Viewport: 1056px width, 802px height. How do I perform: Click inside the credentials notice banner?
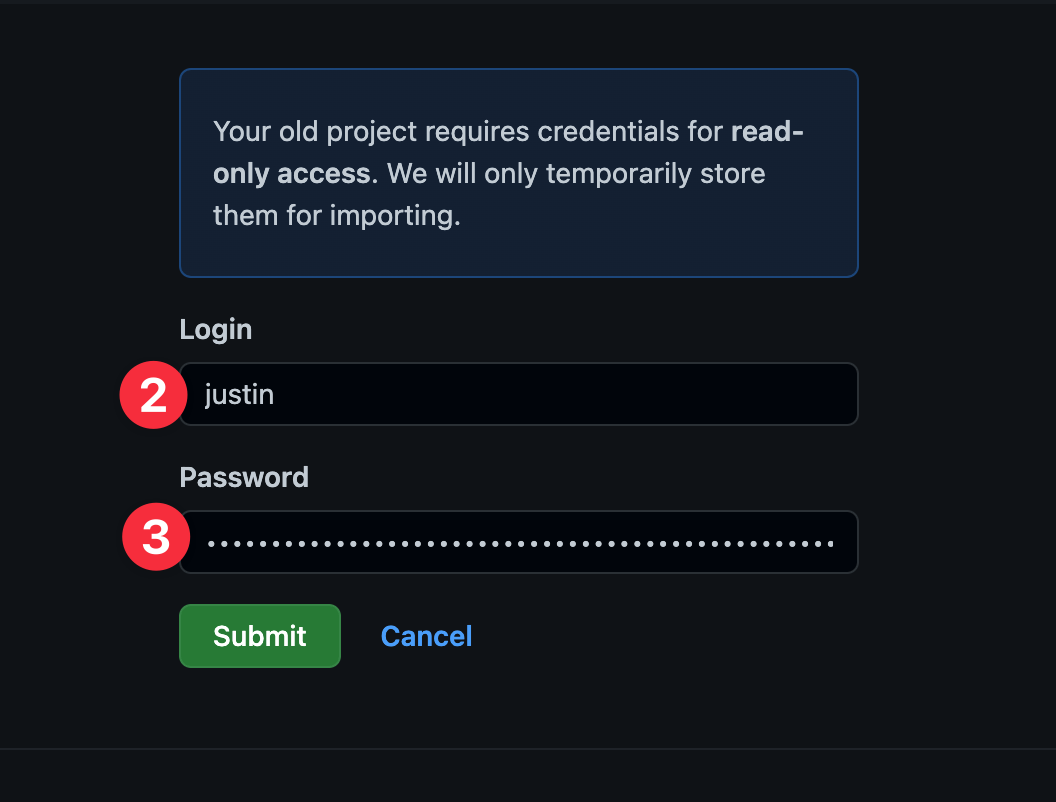pos(518,172)
